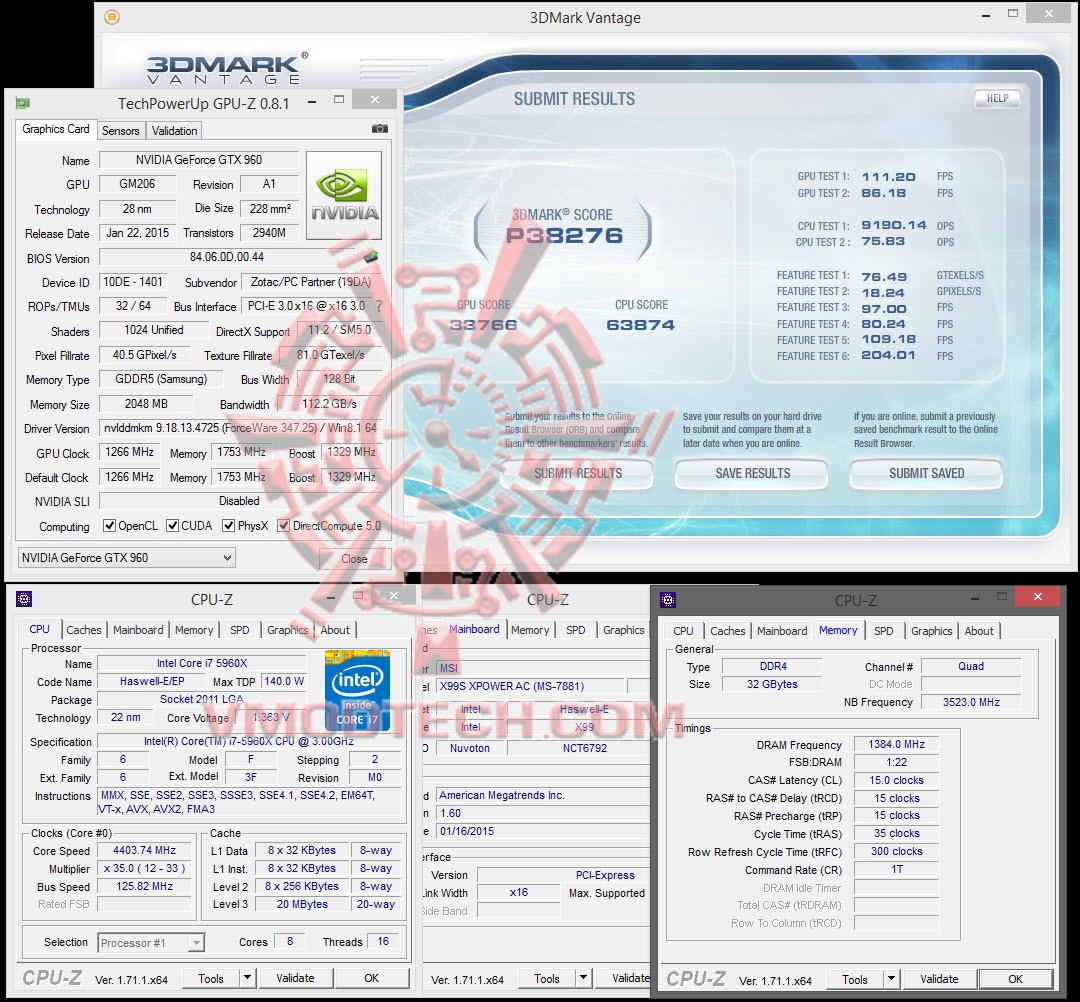
Task: Click the HELP button in 3DMark Vantage
Action: click(x=997, y=98)
